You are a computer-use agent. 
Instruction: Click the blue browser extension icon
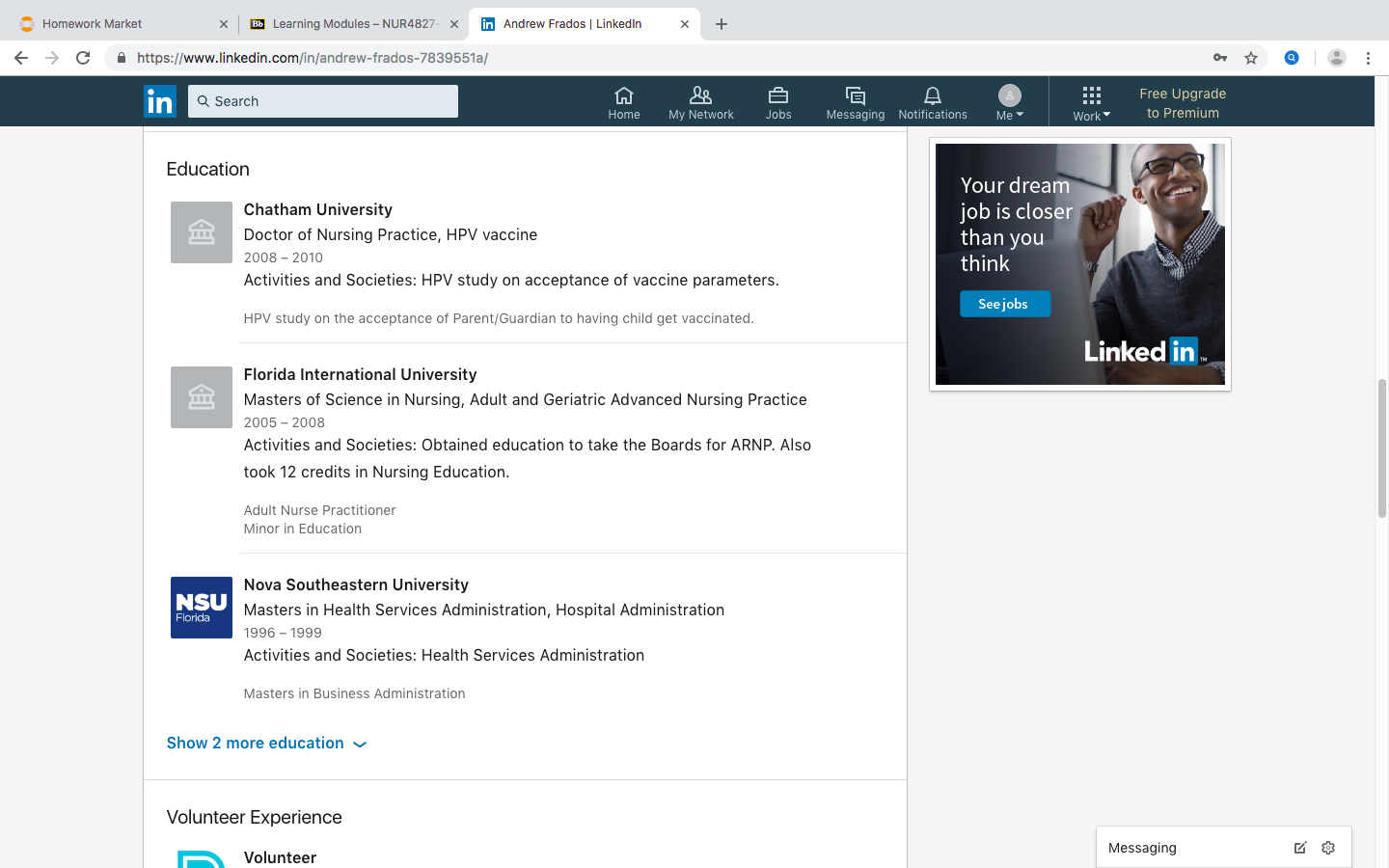click(1292, 58)
